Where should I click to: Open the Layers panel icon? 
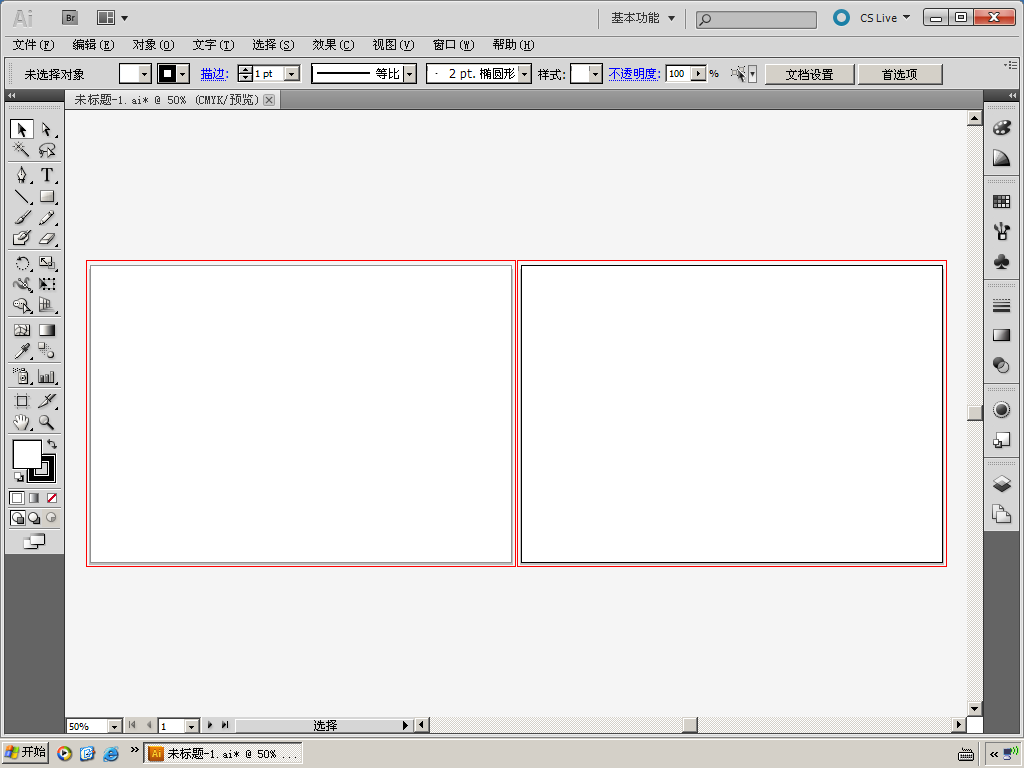[1001, 483]
